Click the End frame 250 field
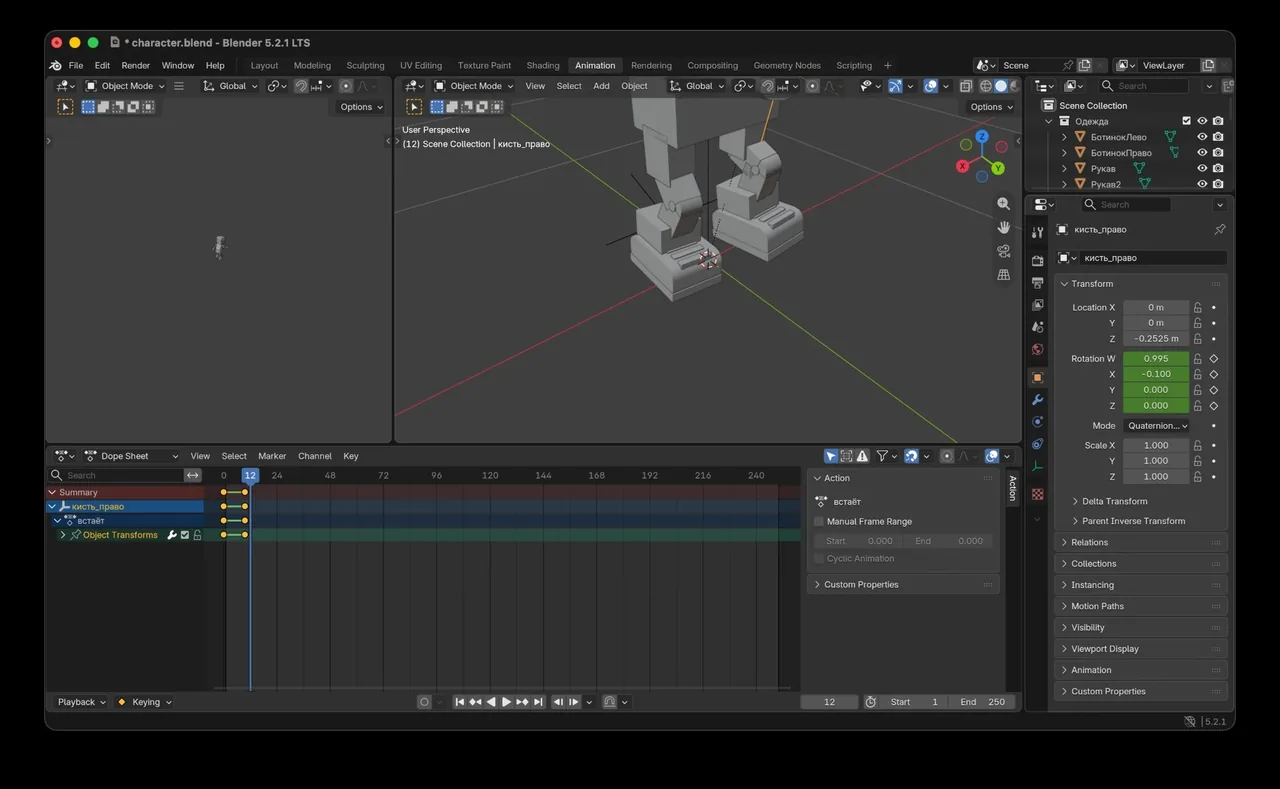Screen dimensions: 1280x789 pos(982,702)
